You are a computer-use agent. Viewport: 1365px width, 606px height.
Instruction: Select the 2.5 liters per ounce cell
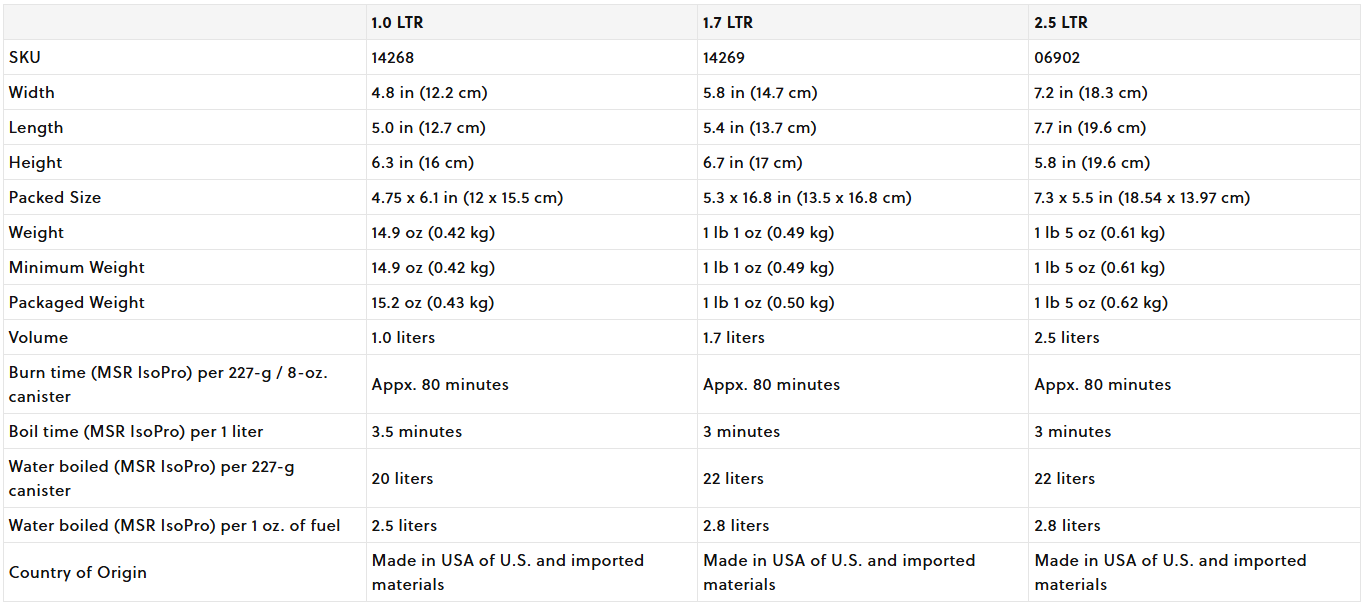(x=404, y=526)
